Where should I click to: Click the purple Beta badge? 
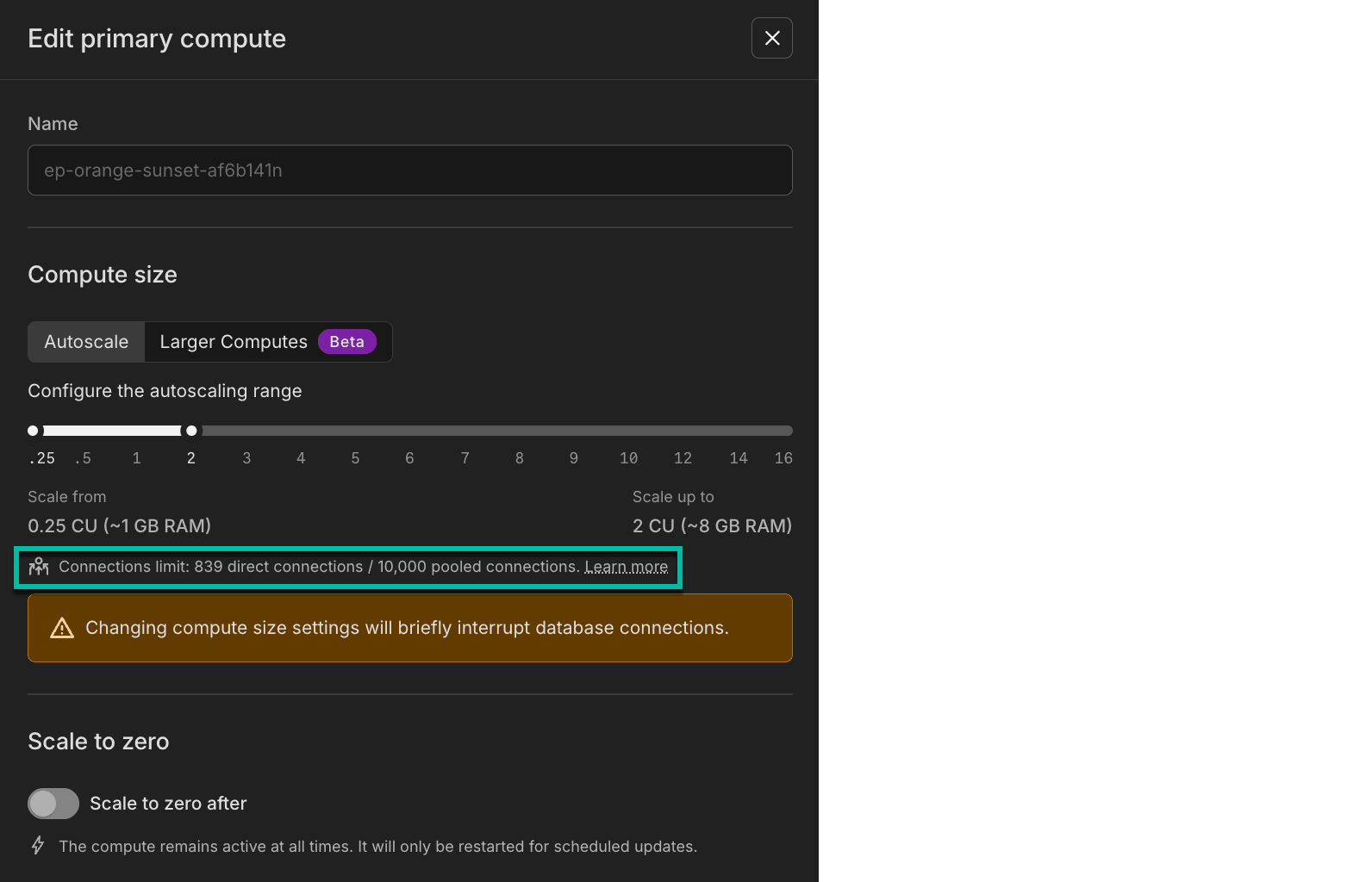coord(347,342)
